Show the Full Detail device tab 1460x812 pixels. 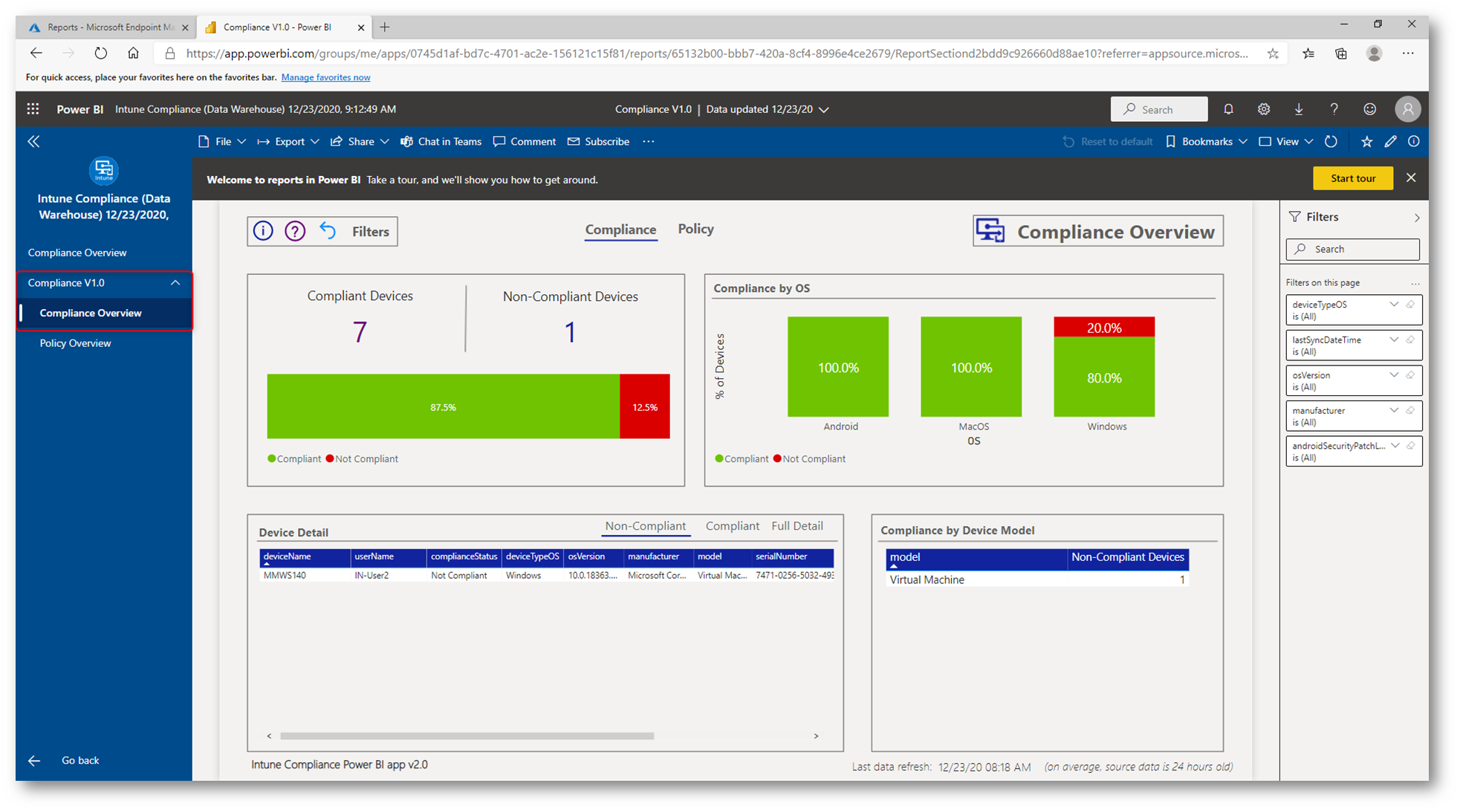coord(796,526)
